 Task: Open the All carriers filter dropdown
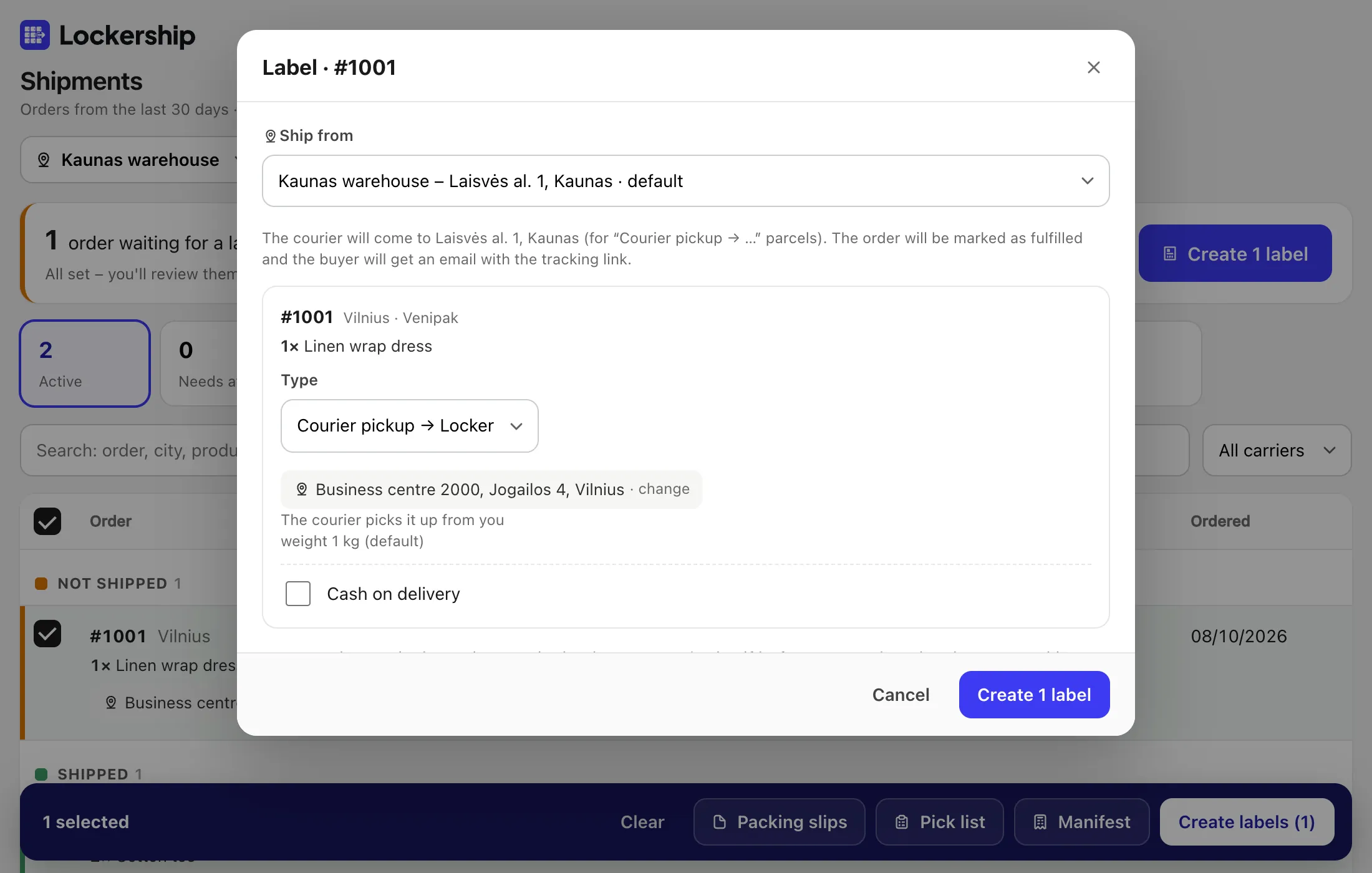(1277, 450)
